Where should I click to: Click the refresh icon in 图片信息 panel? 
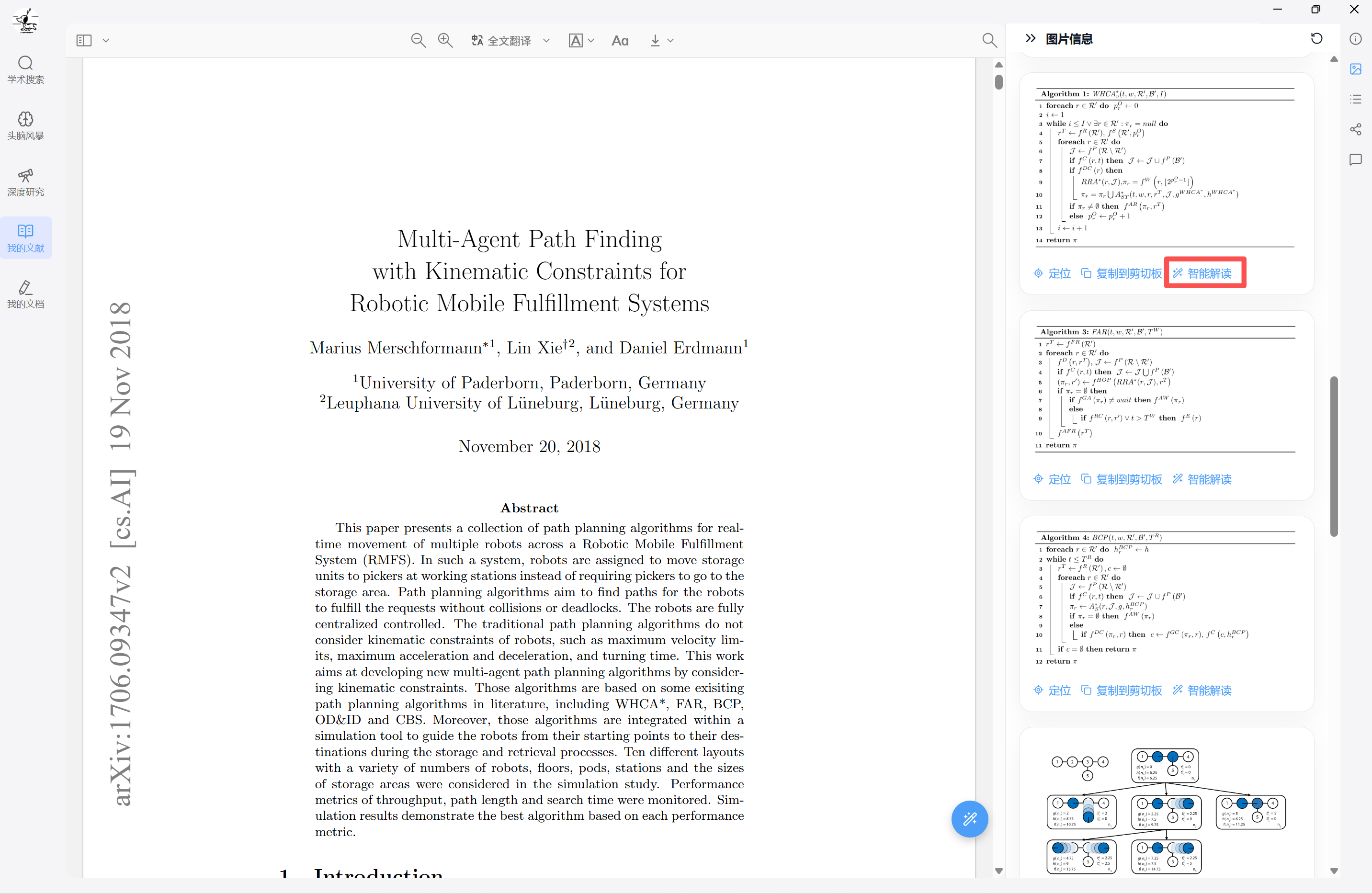pyautogui.click(x=1316, y=39)
